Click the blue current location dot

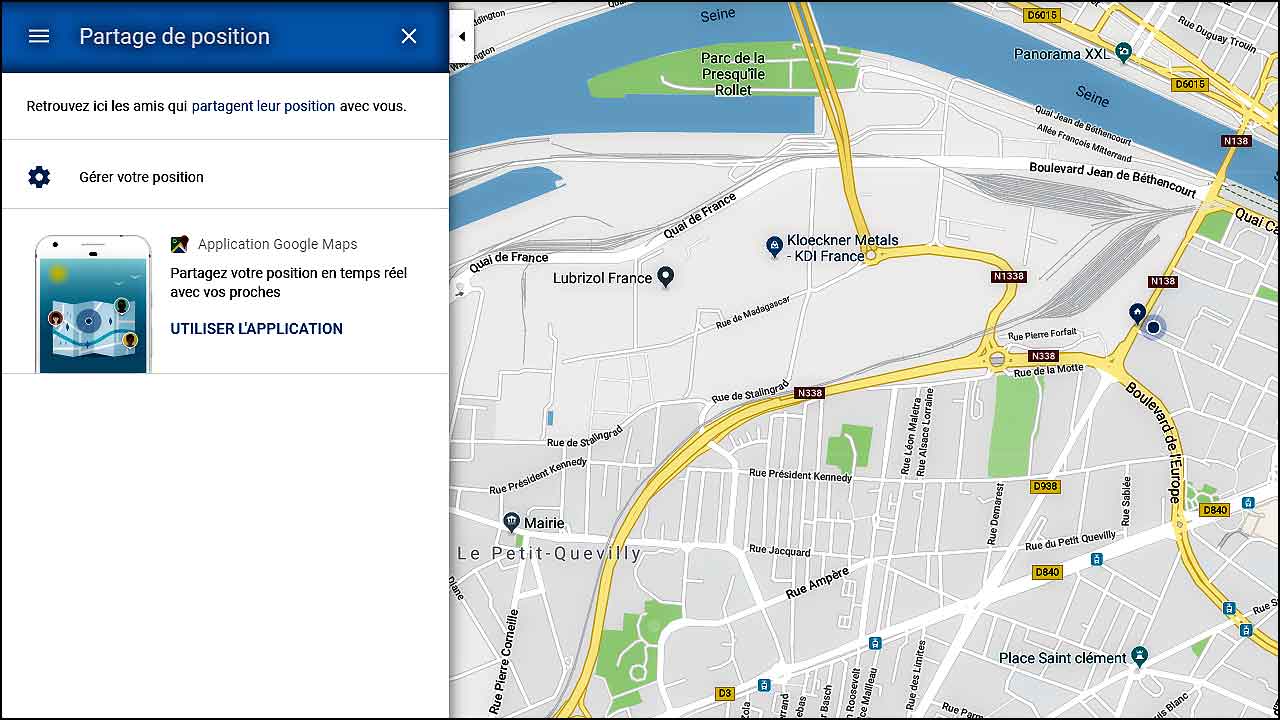[1153, 327]
